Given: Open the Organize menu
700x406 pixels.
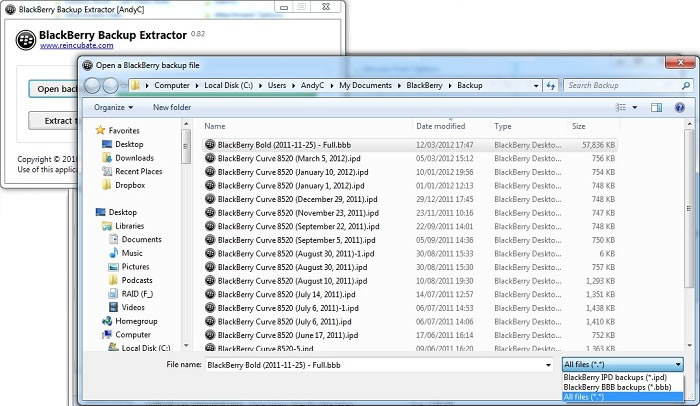Looking at the screenshot, I should pyautogui.click(x=113, y=107).
